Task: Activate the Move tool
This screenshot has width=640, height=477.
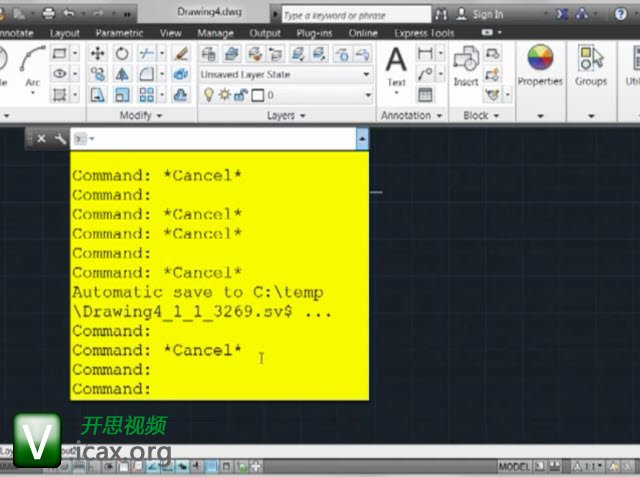Action: [x=98, y=53]
